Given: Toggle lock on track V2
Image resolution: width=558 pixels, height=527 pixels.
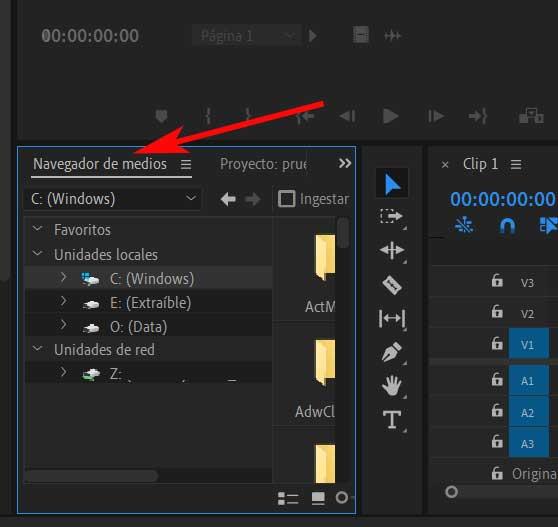Looking at the screenshot, I should [497, 312].
